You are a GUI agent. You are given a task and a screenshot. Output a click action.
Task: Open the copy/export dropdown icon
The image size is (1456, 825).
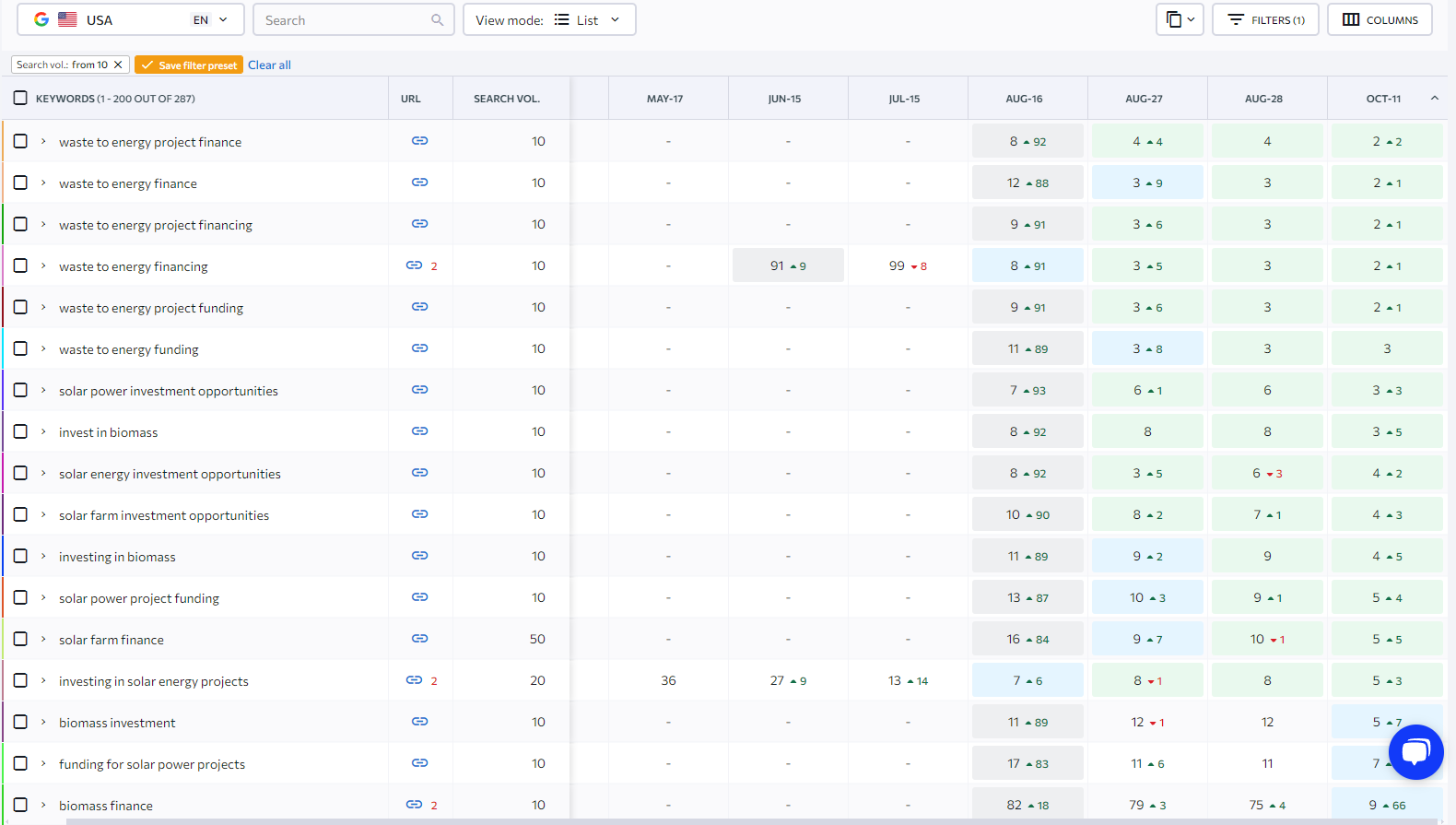pos(1180,19)
